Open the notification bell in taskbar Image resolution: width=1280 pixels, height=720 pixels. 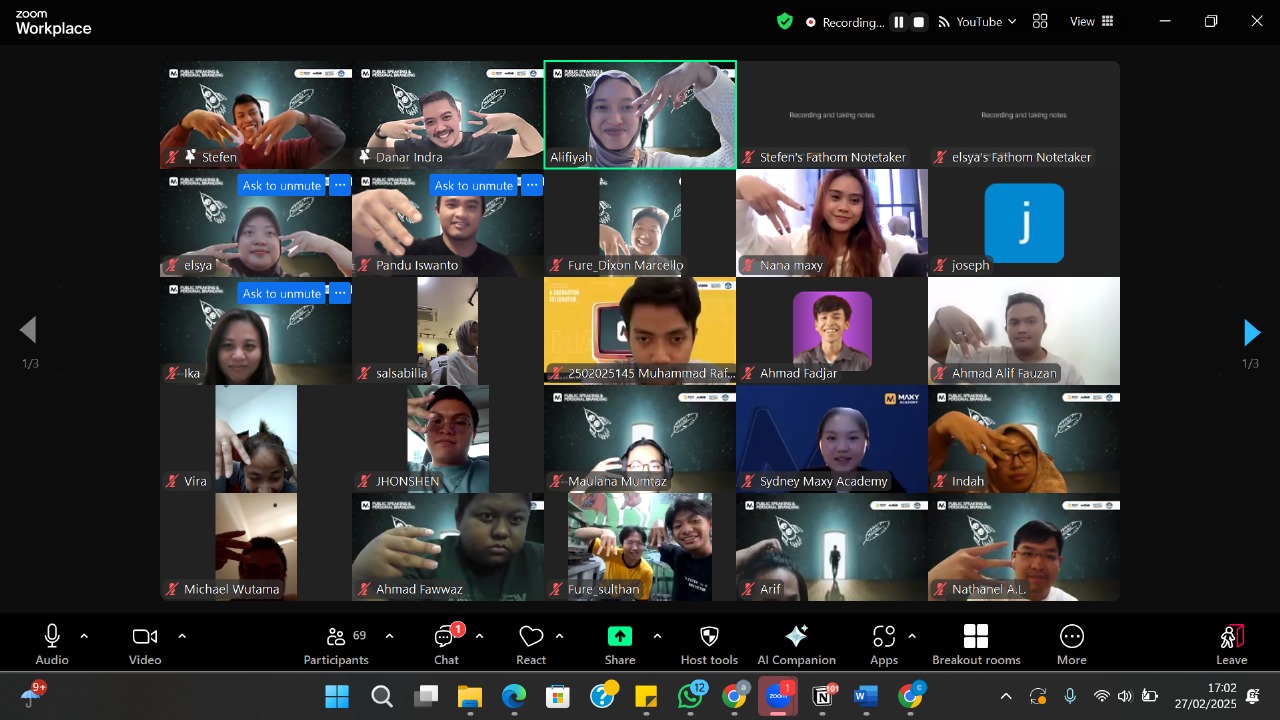[1254, 696]
